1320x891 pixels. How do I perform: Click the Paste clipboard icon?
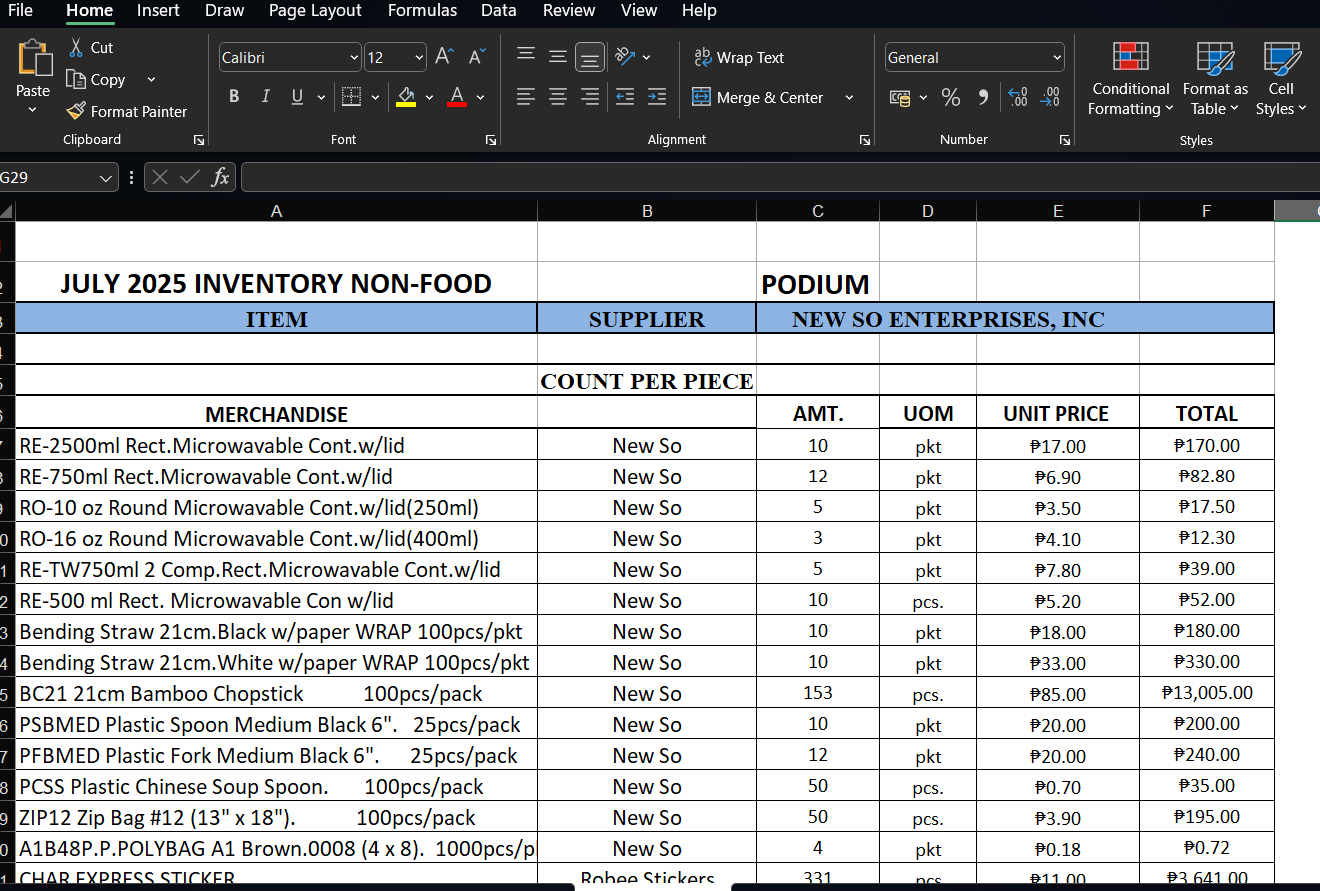click(x=34, y=58)
